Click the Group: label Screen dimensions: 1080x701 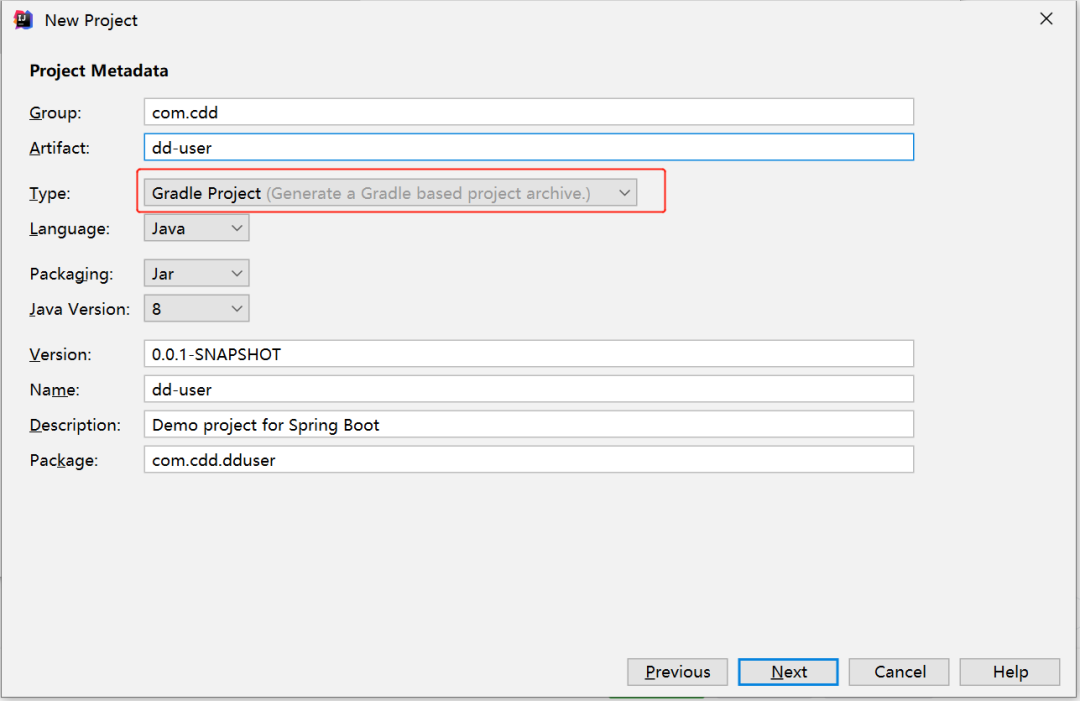[55, 113]
